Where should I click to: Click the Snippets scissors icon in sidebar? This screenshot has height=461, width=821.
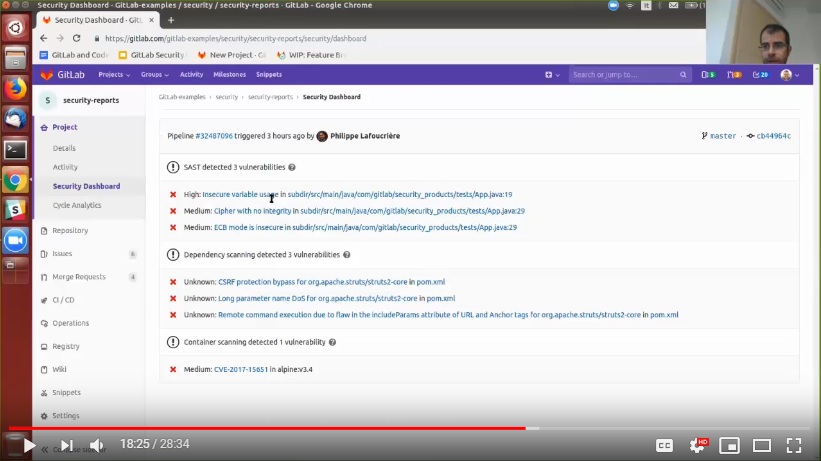pyautogui.click(x=44, y=392)
